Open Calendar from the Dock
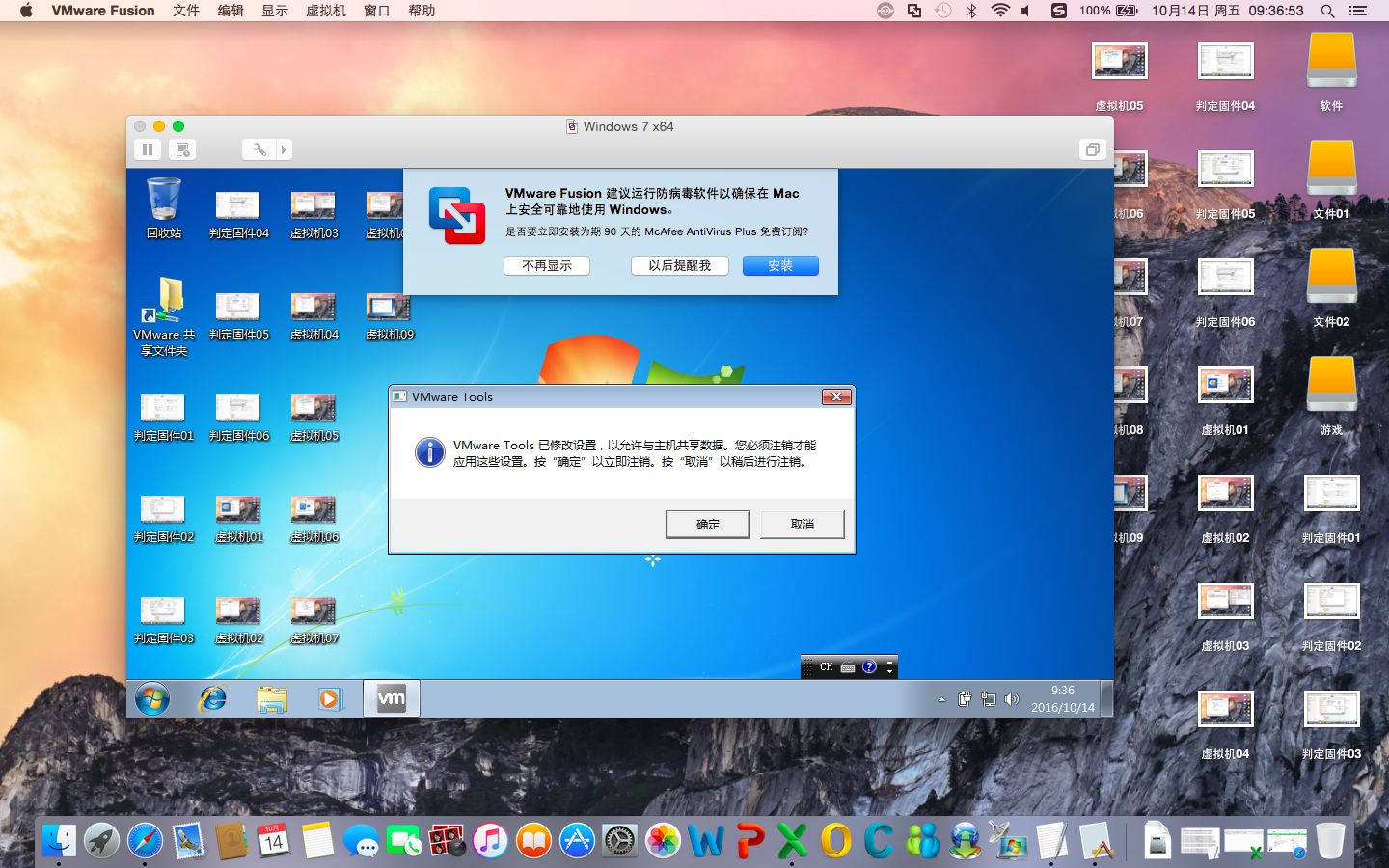The image size is (1389, 868). click(x=274, y=841)
